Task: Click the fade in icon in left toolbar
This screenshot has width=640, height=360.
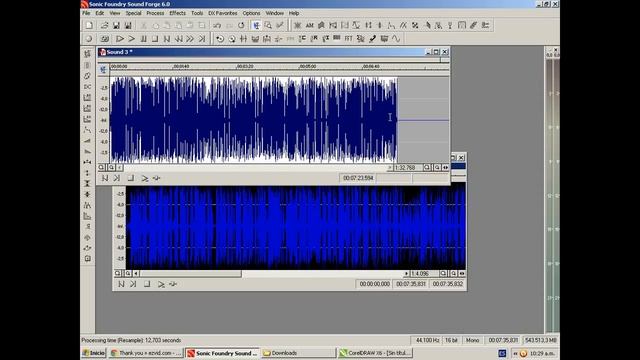Action: (x=87, y=140)
